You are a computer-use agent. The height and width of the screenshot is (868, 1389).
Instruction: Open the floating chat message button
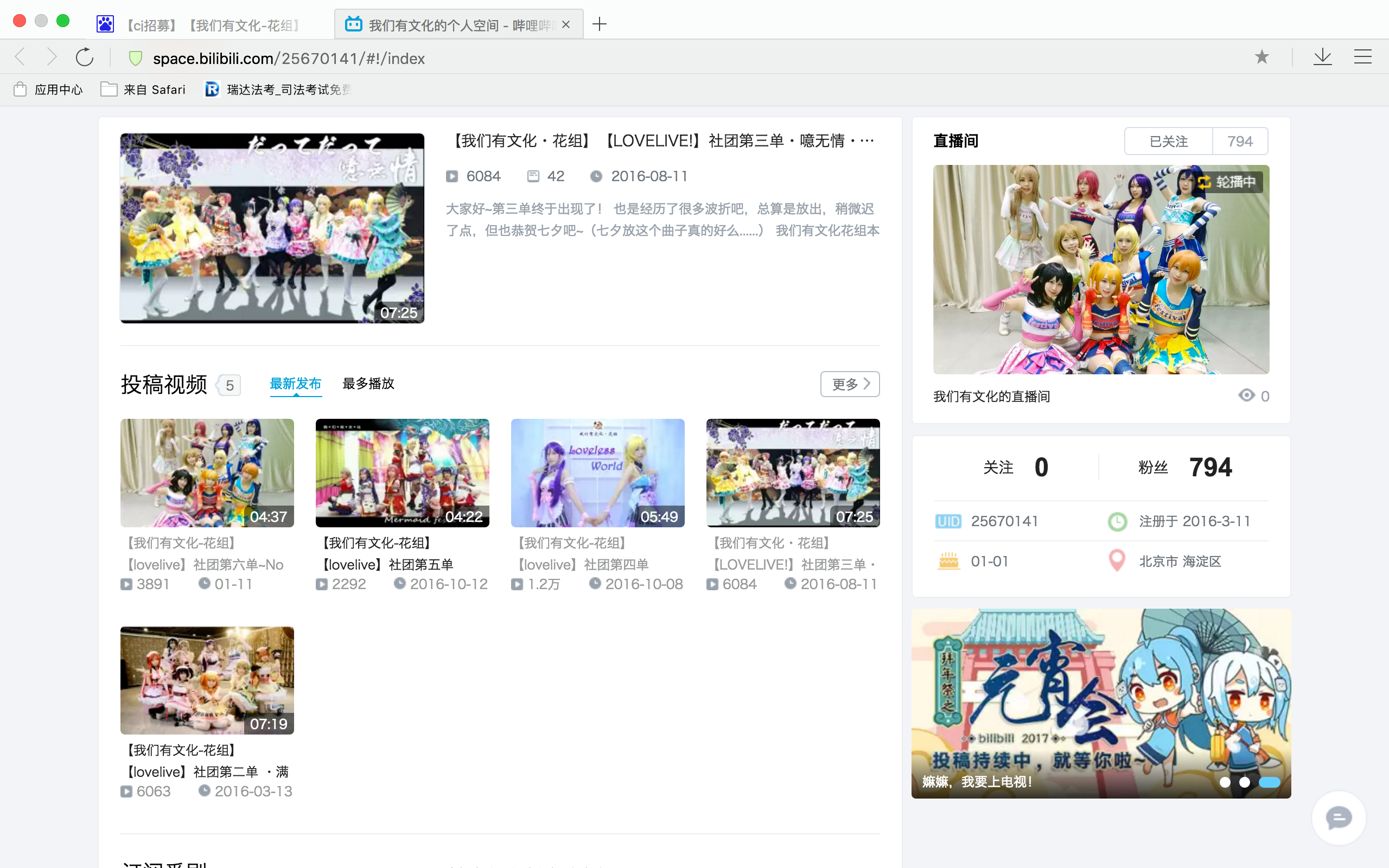[x=1339, y=818]
